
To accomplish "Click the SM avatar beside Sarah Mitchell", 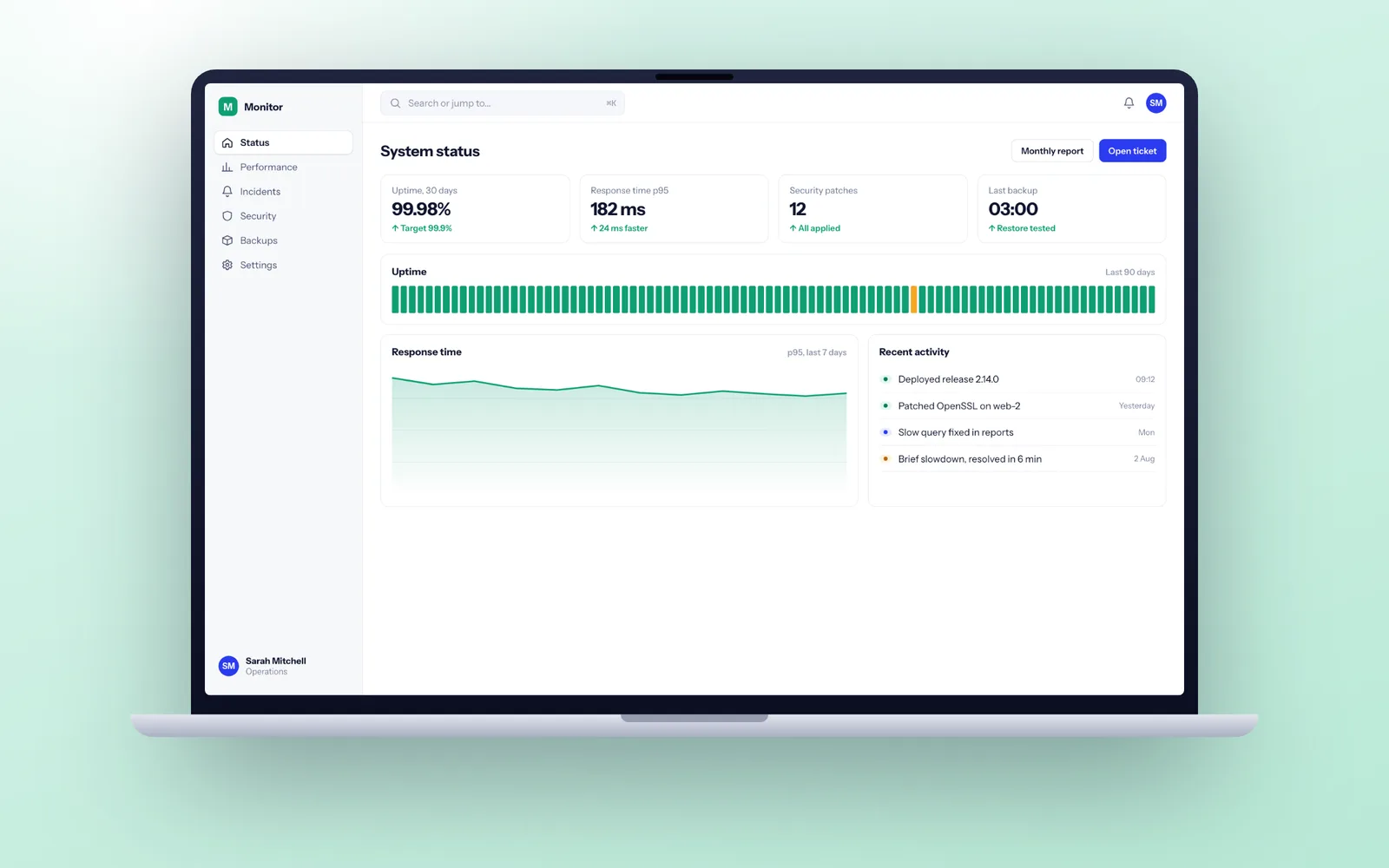I will click(228, 666).
